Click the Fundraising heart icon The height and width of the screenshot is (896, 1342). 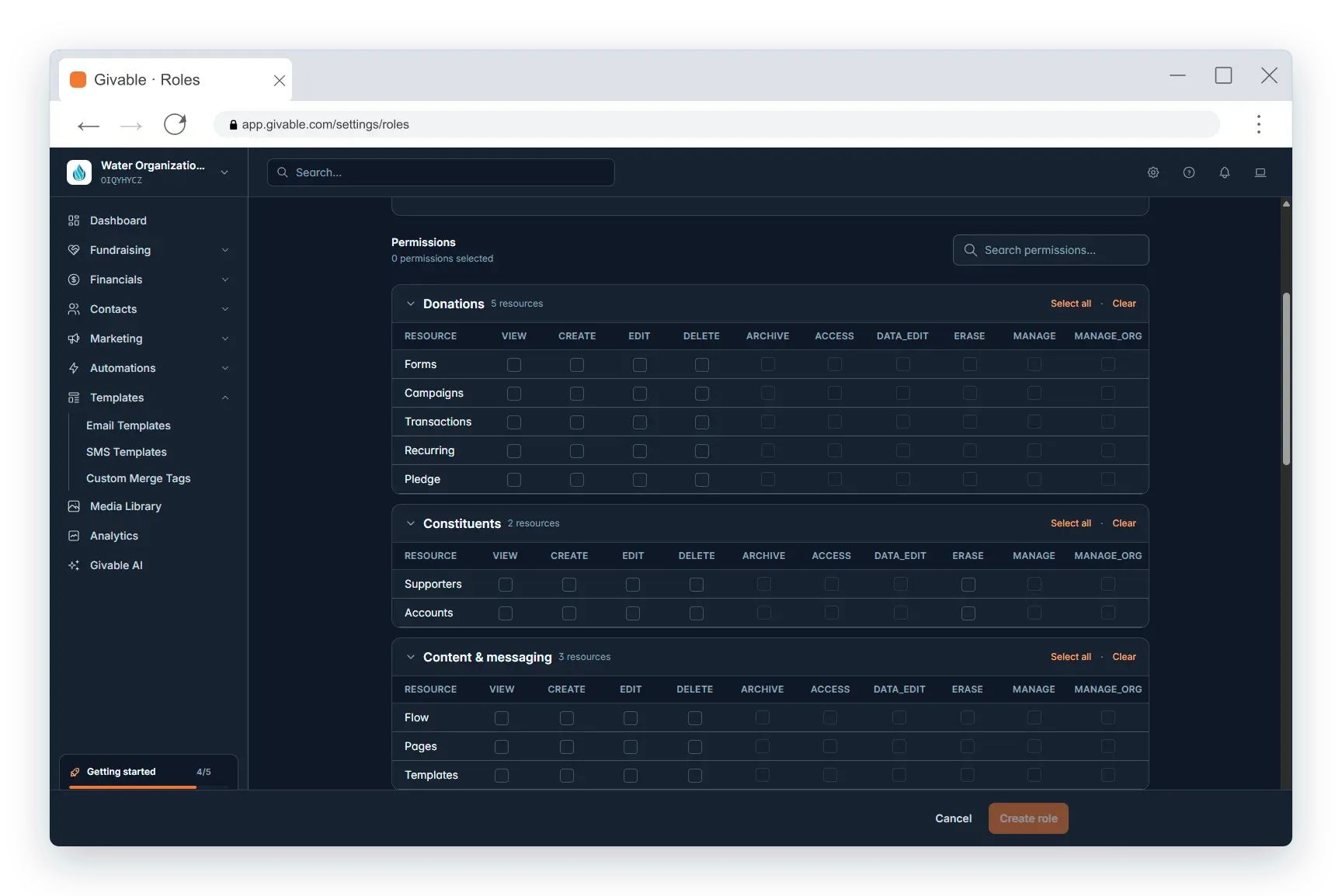pyautogui.click(x=74, y=250)
